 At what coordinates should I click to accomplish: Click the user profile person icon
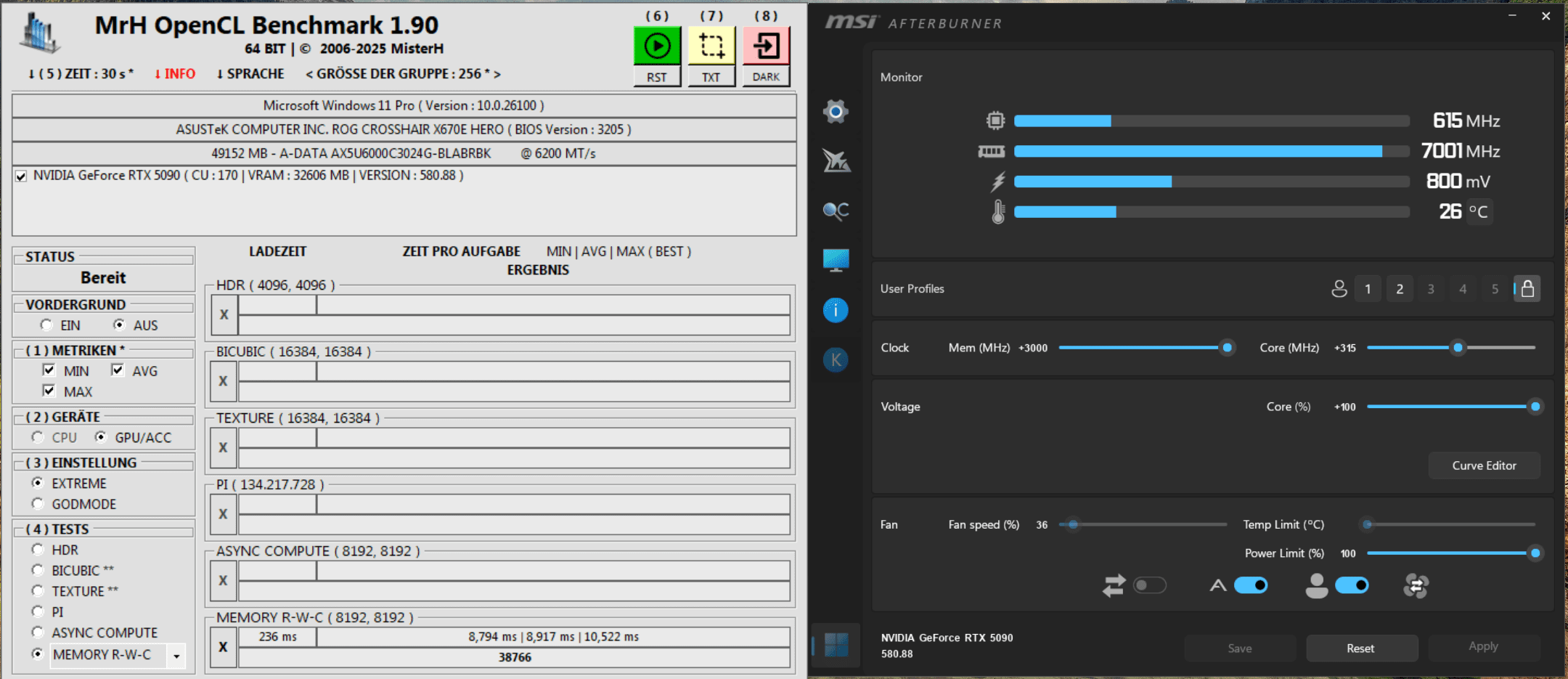point(1339,289)
